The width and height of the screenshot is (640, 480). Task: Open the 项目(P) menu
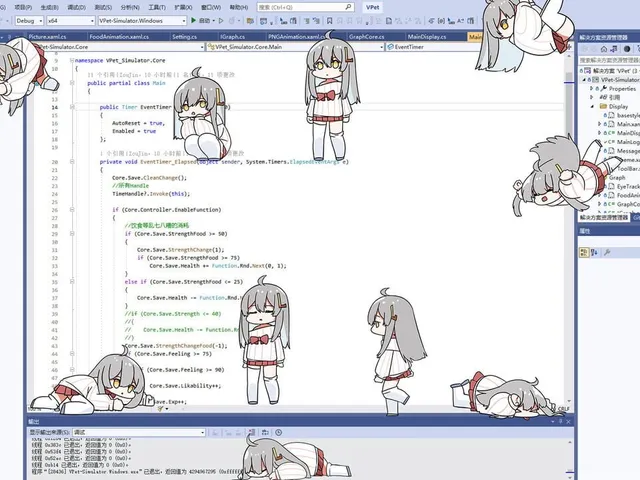pos(23,7)
